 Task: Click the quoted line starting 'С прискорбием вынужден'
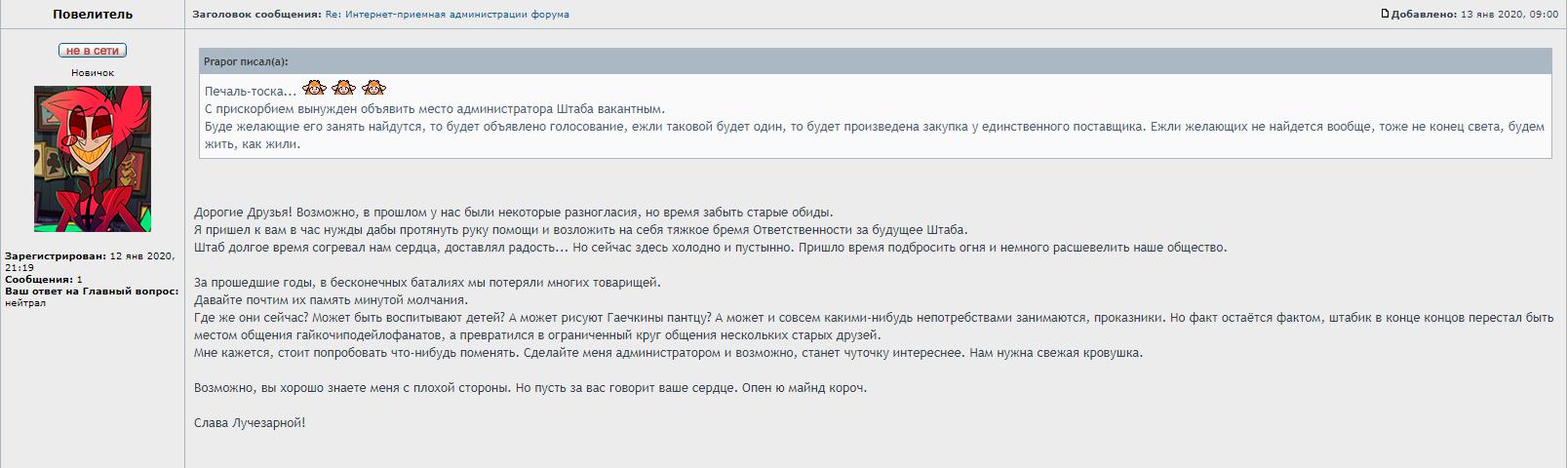[435, 109]
